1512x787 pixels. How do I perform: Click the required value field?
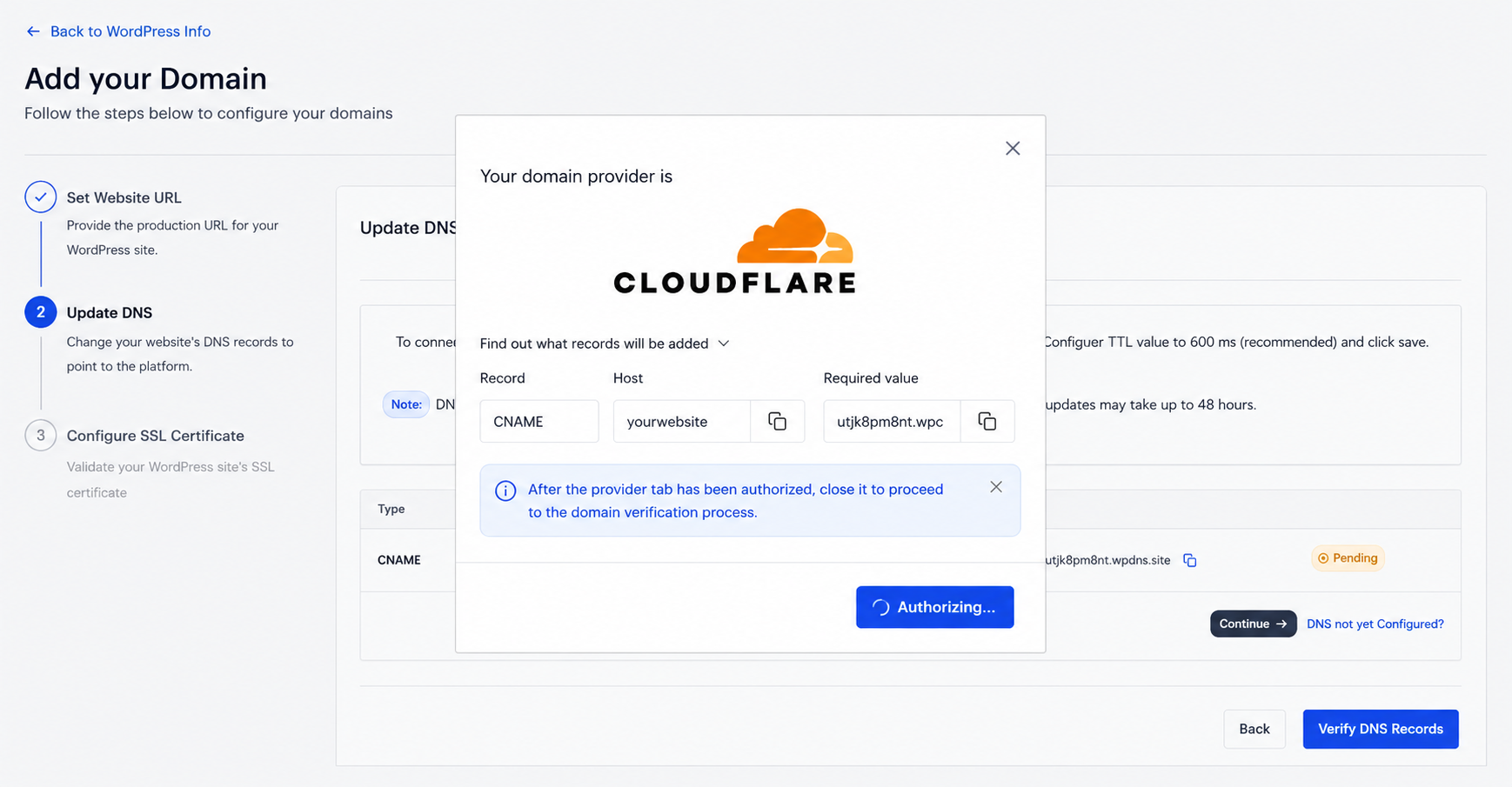(x=892, y=422)
